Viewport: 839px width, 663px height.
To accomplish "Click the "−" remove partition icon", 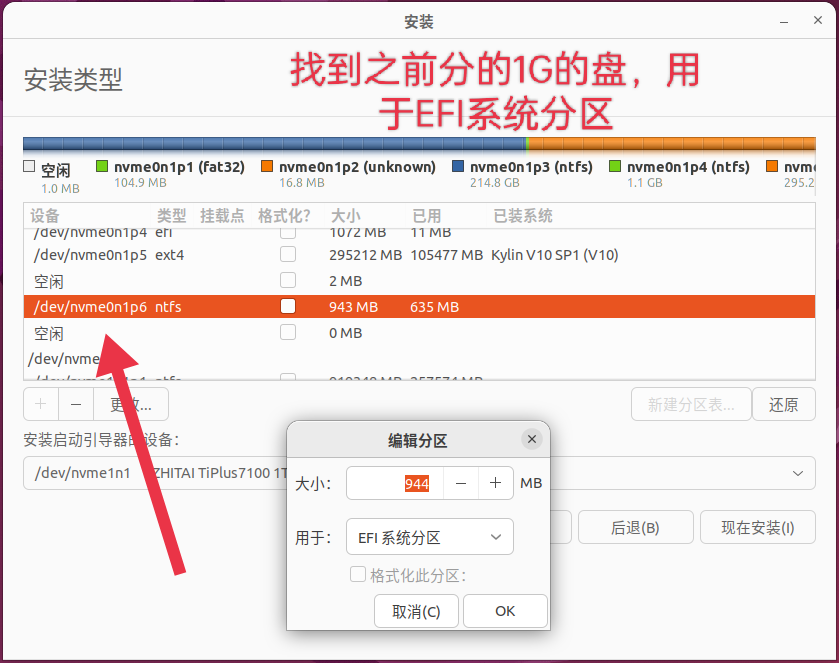I will point(74,404).
